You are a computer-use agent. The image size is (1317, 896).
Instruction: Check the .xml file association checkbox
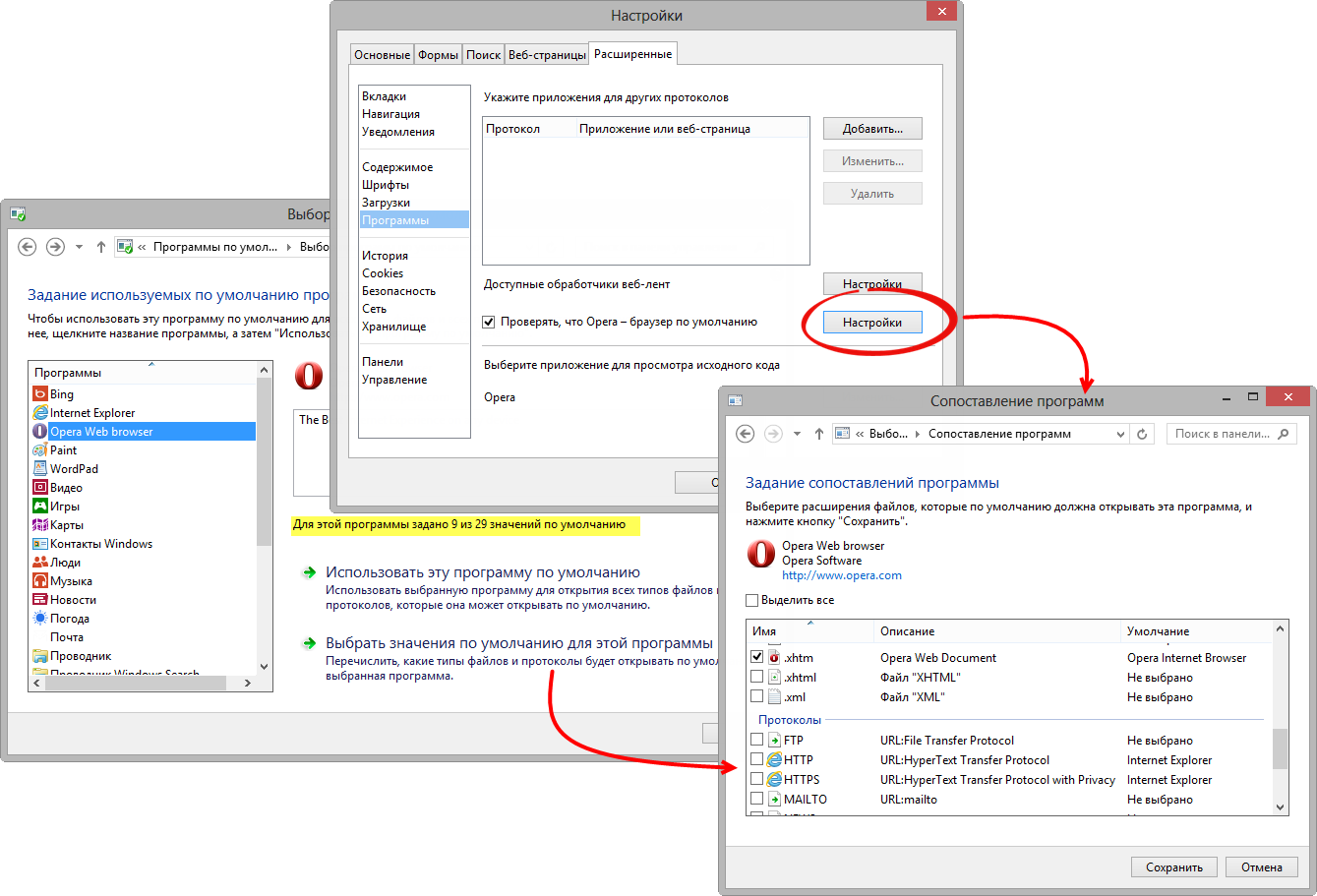(x=757, y=697)
